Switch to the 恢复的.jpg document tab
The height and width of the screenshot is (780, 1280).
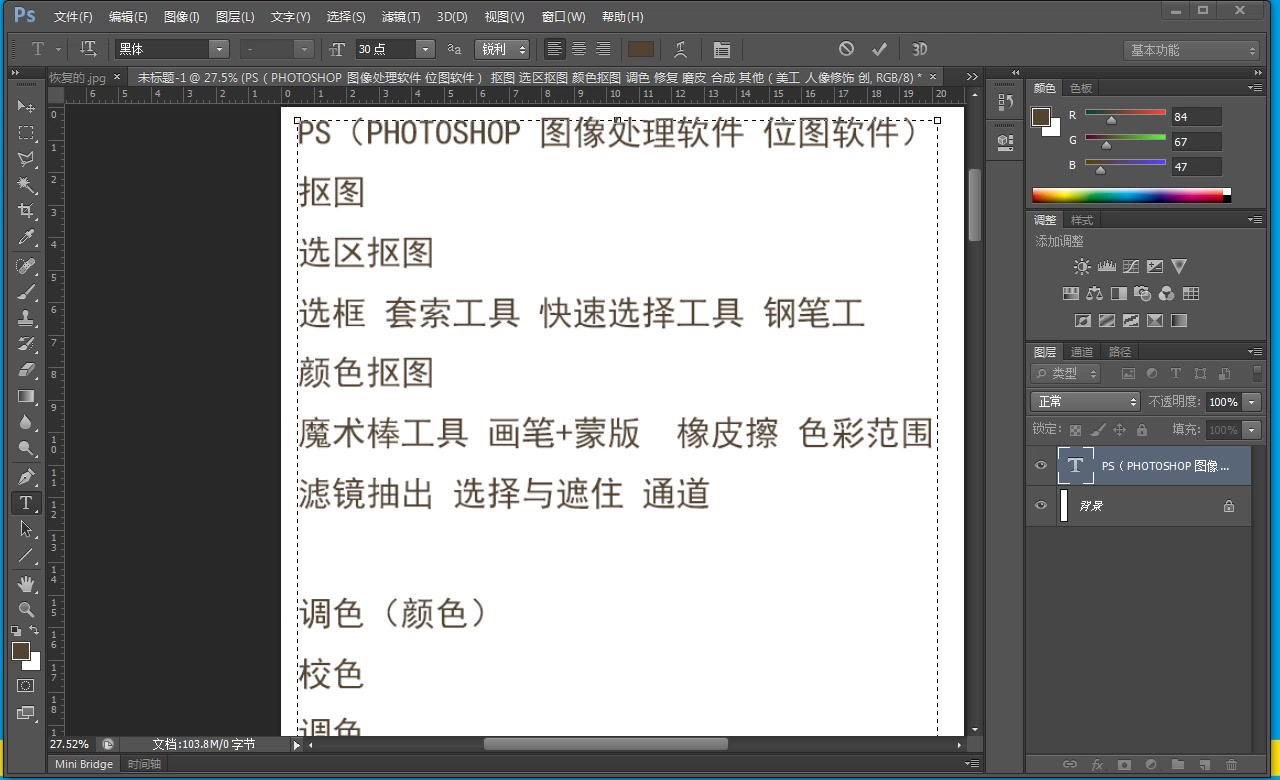click(77, 77)
